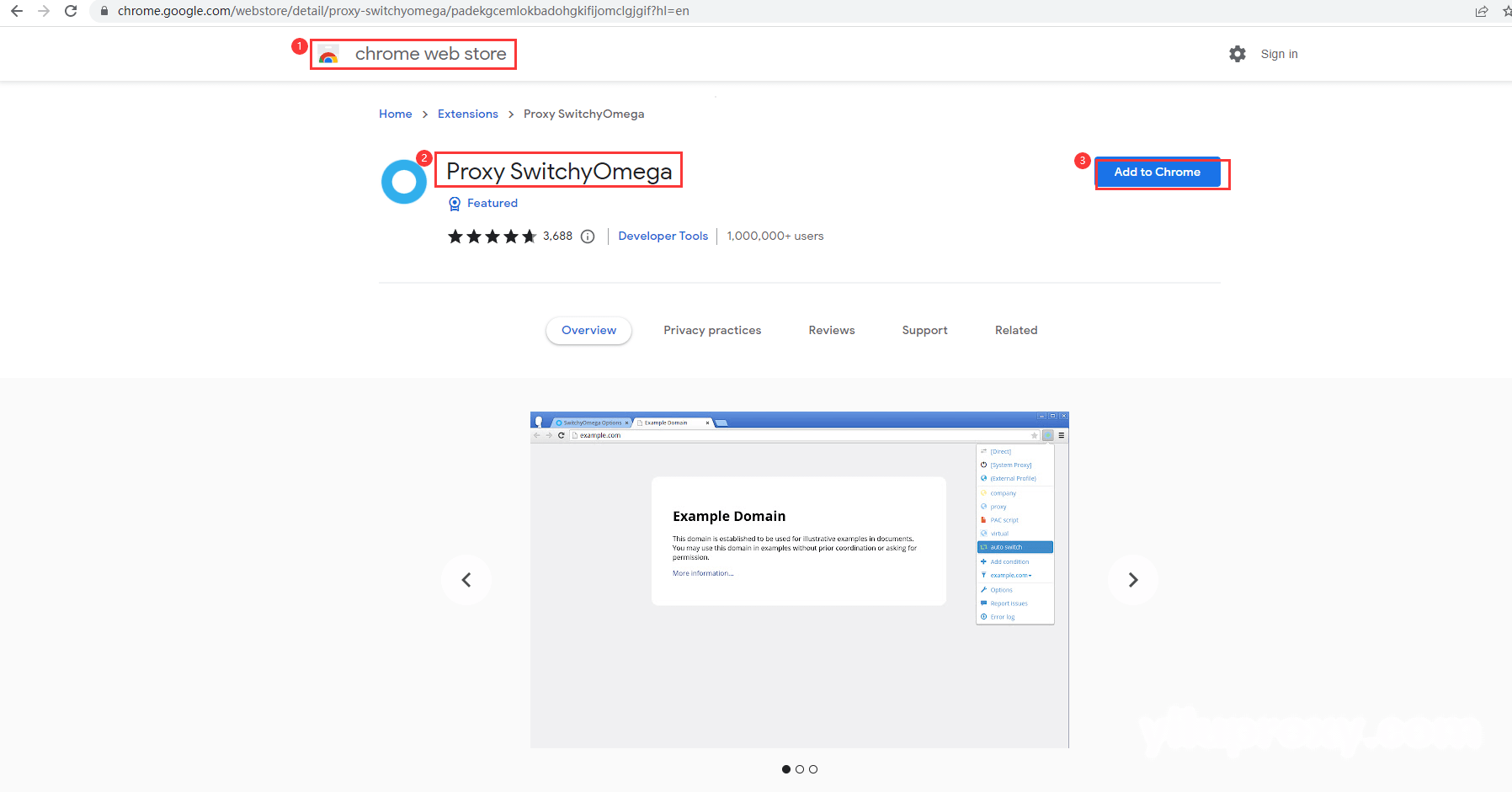Click the rating info icon beside 3,688

point(588,237)
